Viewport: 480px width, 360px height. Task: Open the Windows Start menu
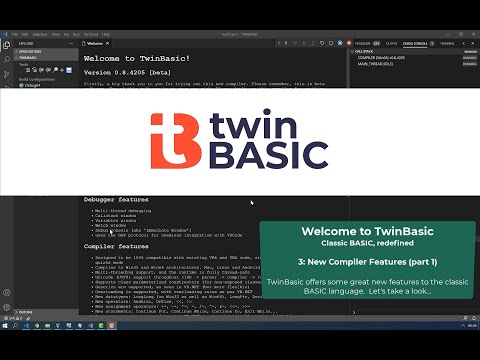5,326
